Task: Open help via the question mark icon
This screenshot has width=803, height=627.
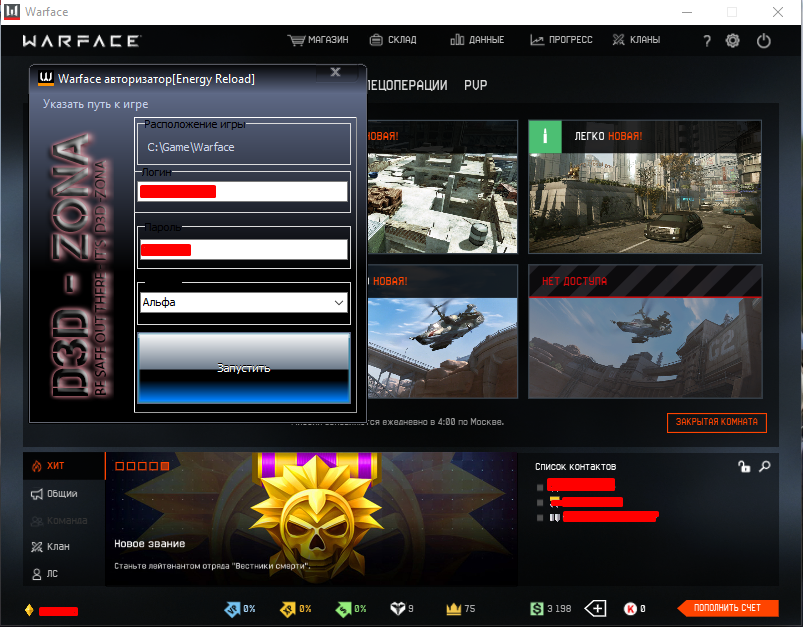Action: (x=707, y=41)
